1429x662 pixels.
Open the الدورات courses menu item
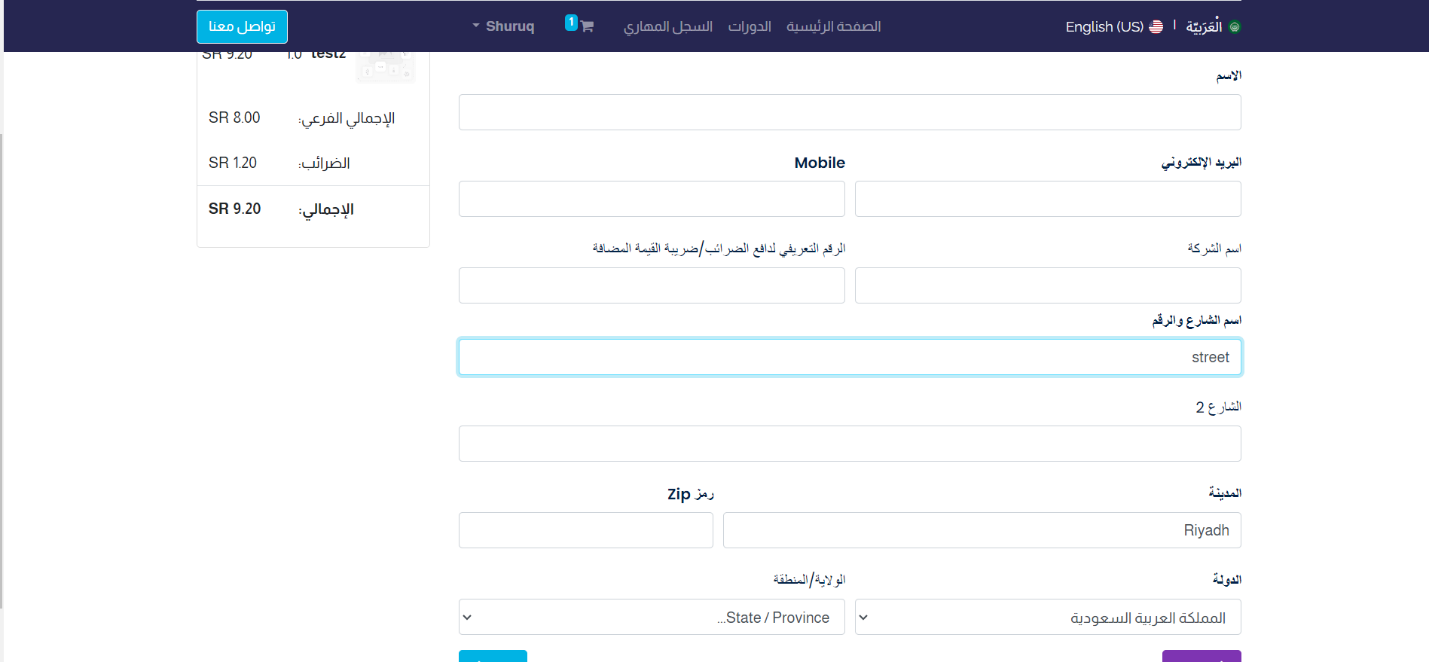coord(749,27)
